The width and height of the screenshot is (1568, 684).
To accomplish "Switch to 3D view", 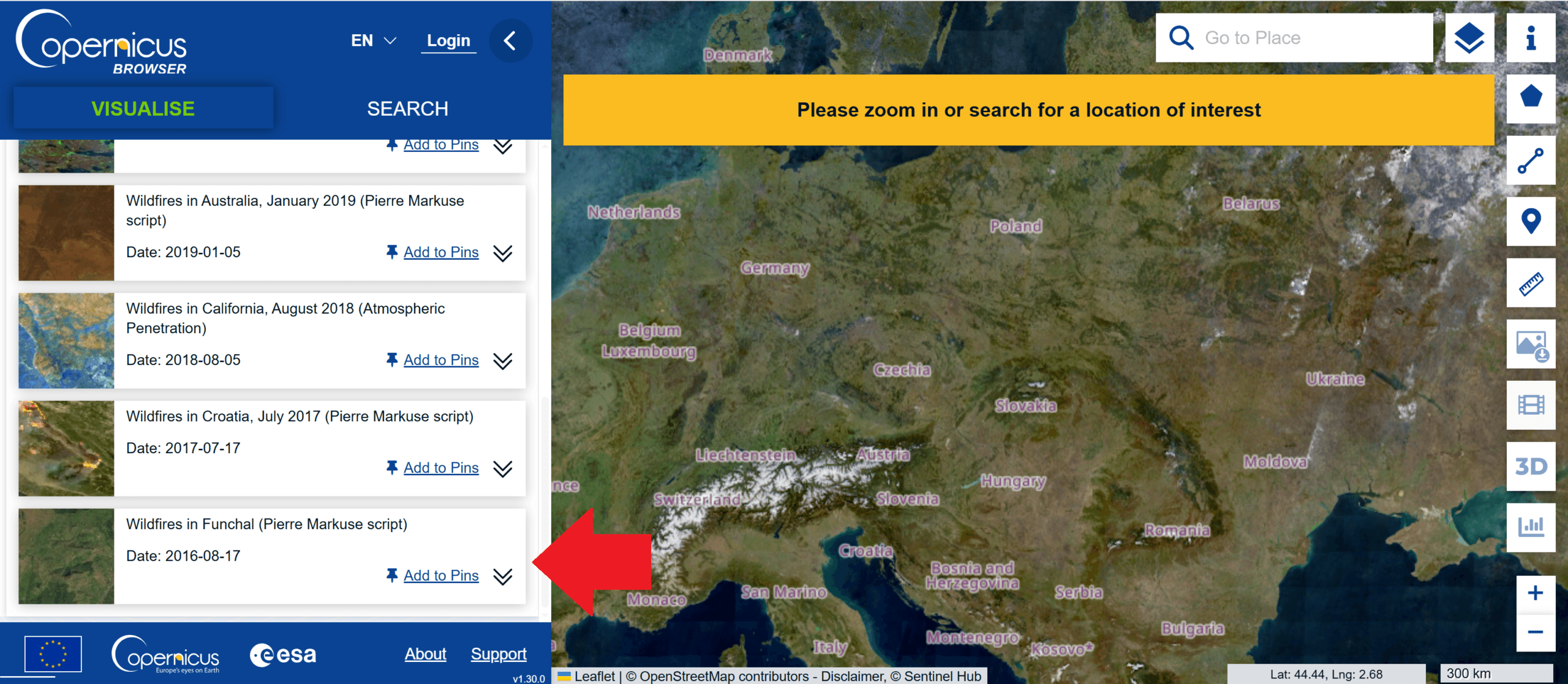I will pyautogui.click(x=1530, y=467).
